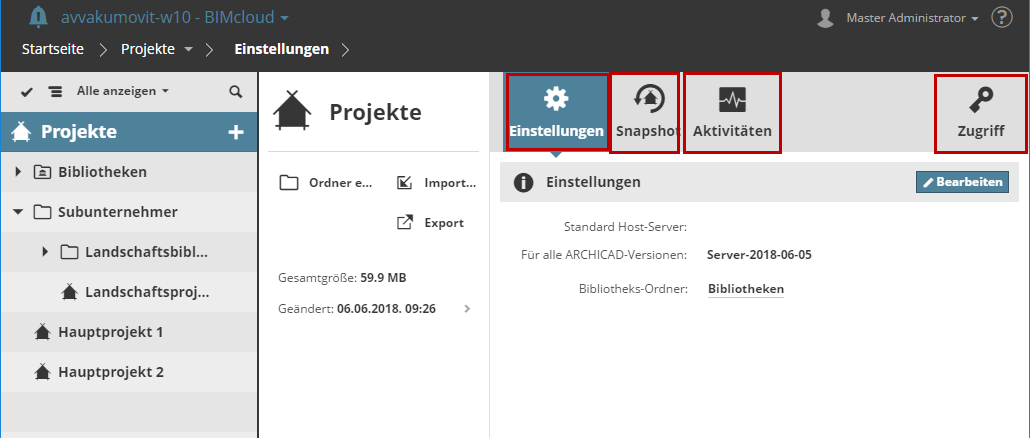Image resolution: width=1030 pixels, height=438 pixels.
Task: Click the search magnifier in sidebar
Action: 236,91
